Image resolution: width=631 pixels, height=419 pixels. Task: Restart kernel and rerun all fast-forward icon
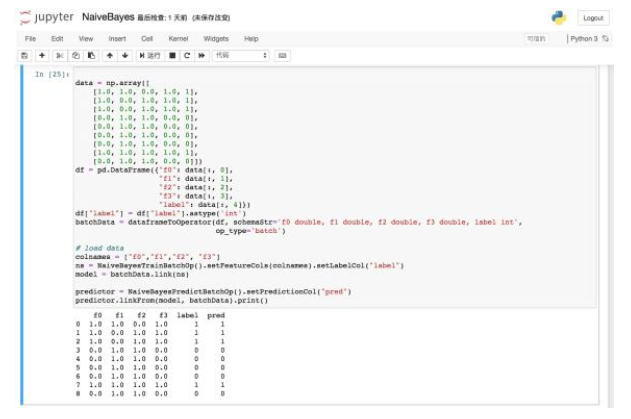(x=202, y=56)
